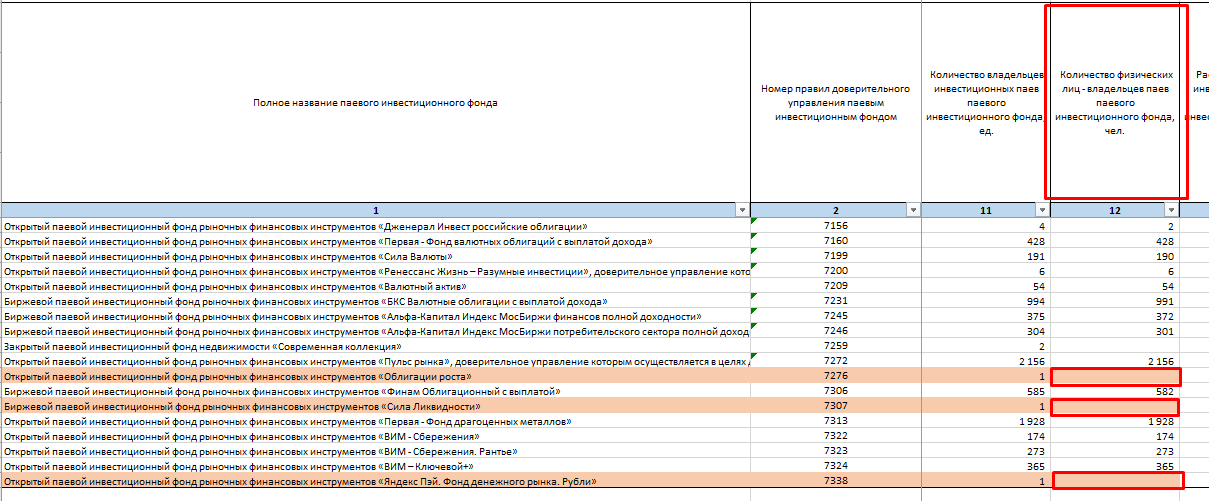
Task: Click the cell containing value 994
Action: tap(986, 301)
